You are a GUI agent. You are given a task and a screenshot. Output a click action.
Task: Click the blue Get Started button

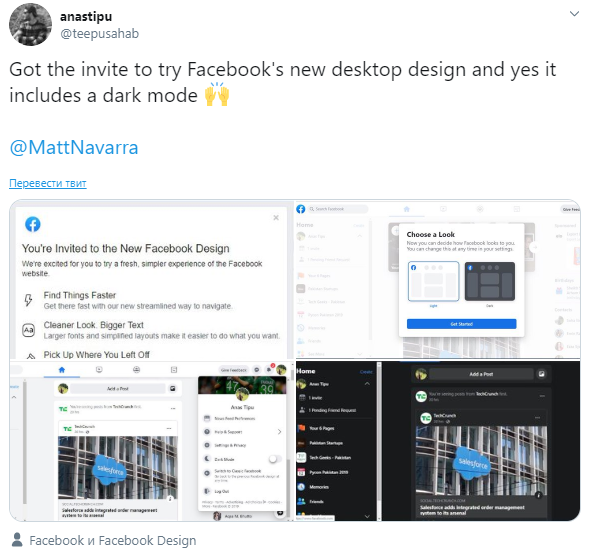tap(462, 324)
